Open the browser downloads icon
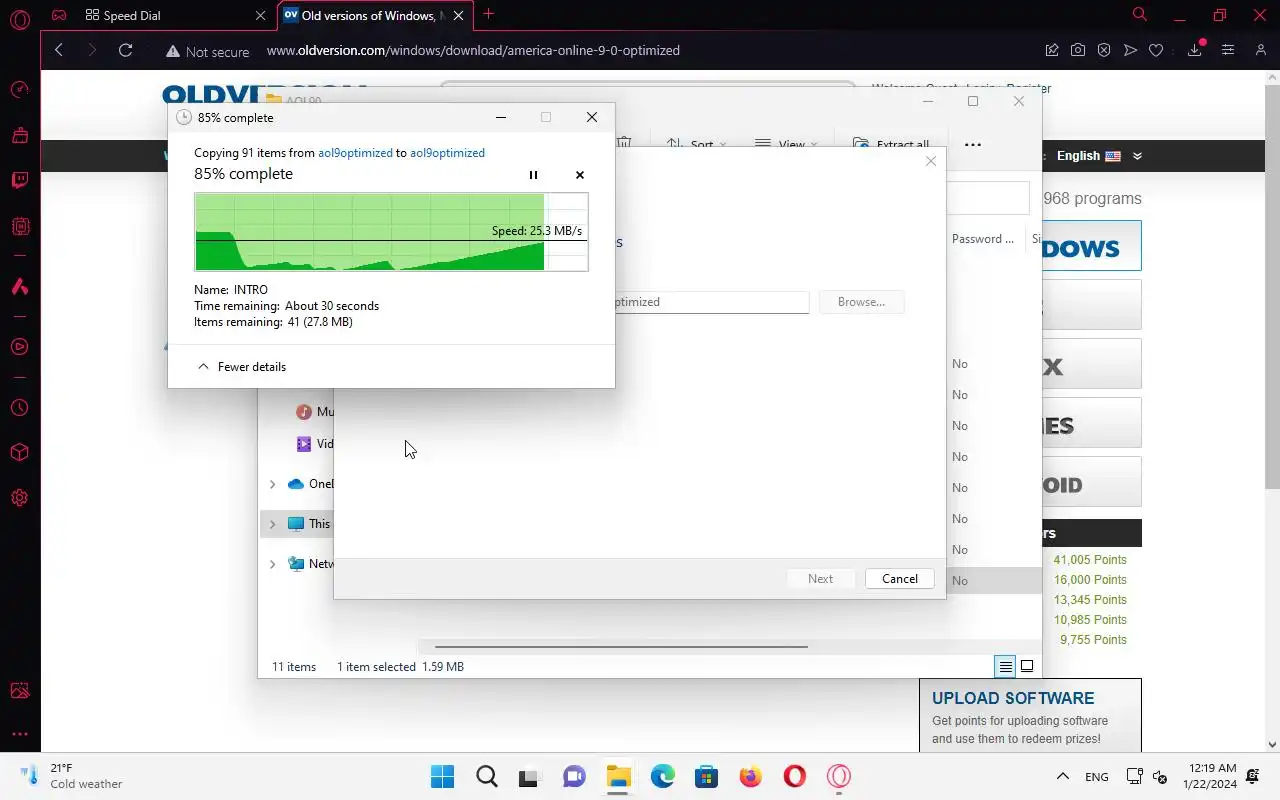This screenshot has width=1280, height=800. (1195, 50)
